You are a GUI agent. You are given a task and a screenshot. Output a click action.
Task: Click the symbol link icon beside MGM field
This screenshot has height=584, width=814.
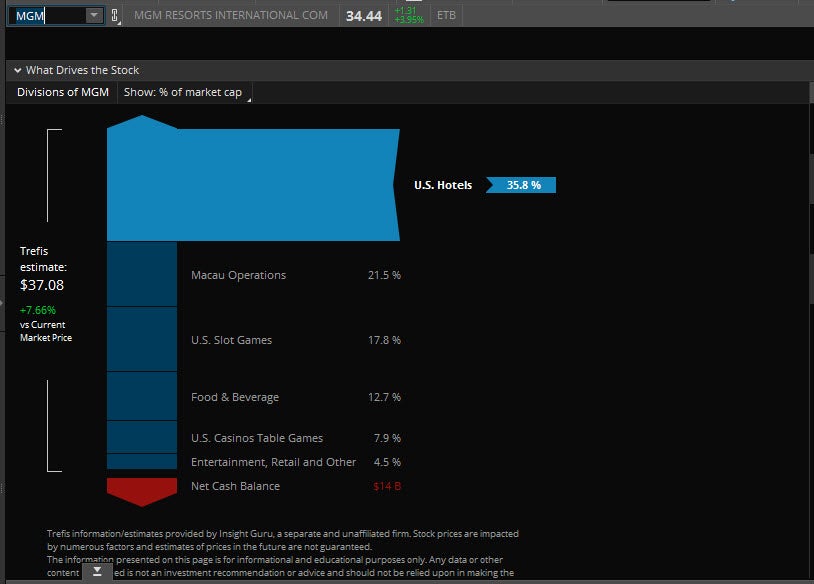[x=115, y=16]
